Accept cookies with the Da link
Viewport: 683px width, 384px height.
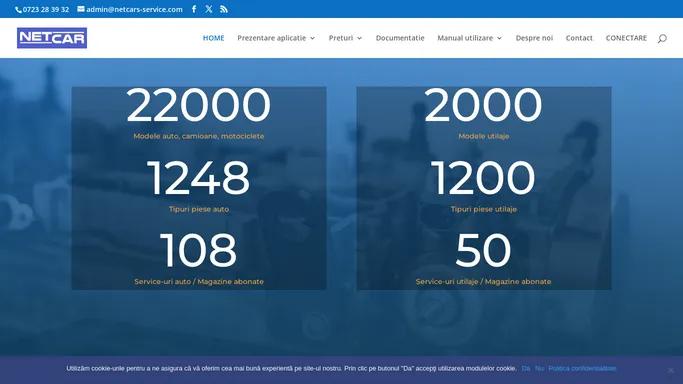526,368
